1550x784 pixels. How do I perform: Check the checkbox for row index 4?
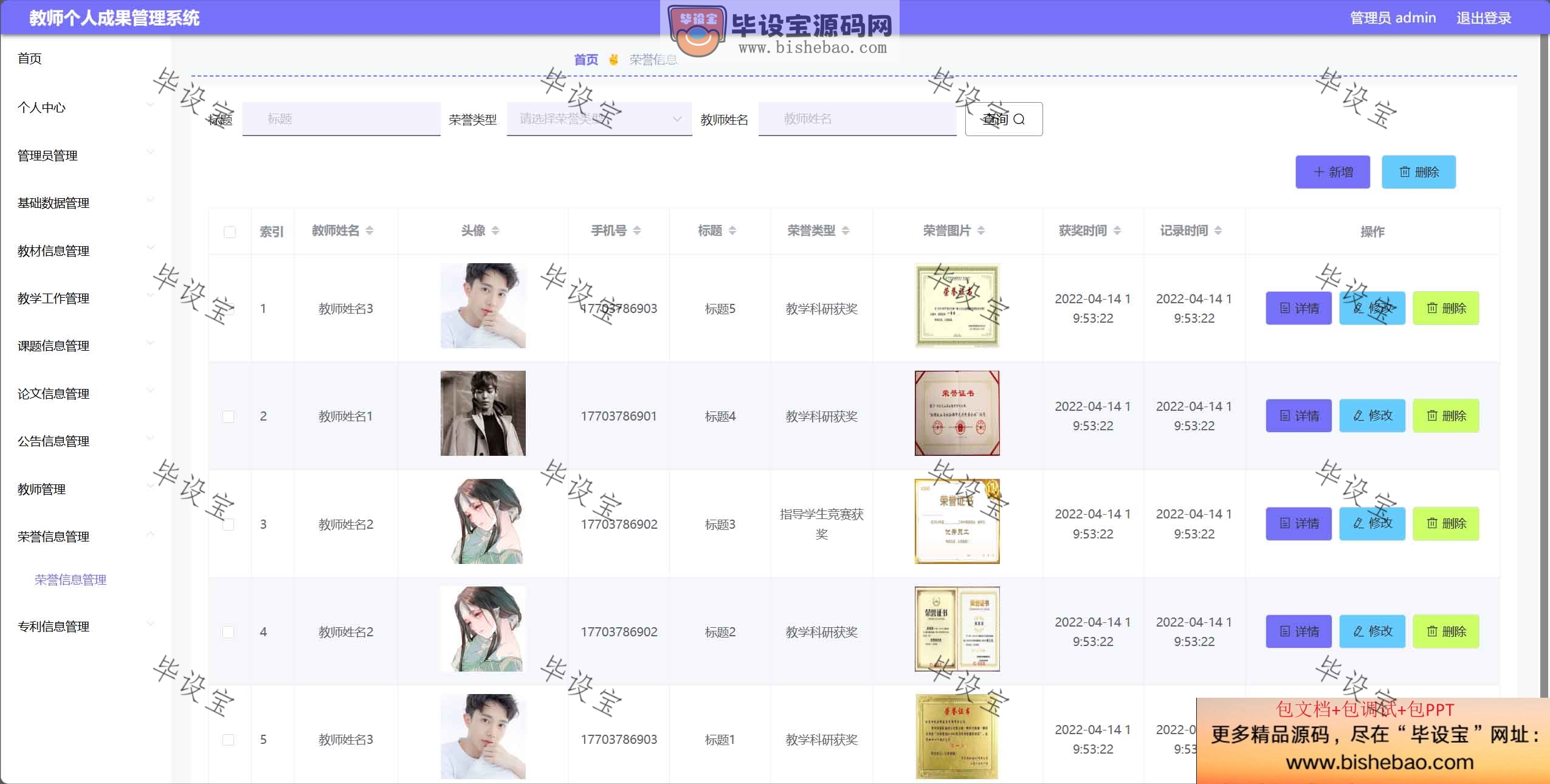pyautogui.click(x=229, y=632)
